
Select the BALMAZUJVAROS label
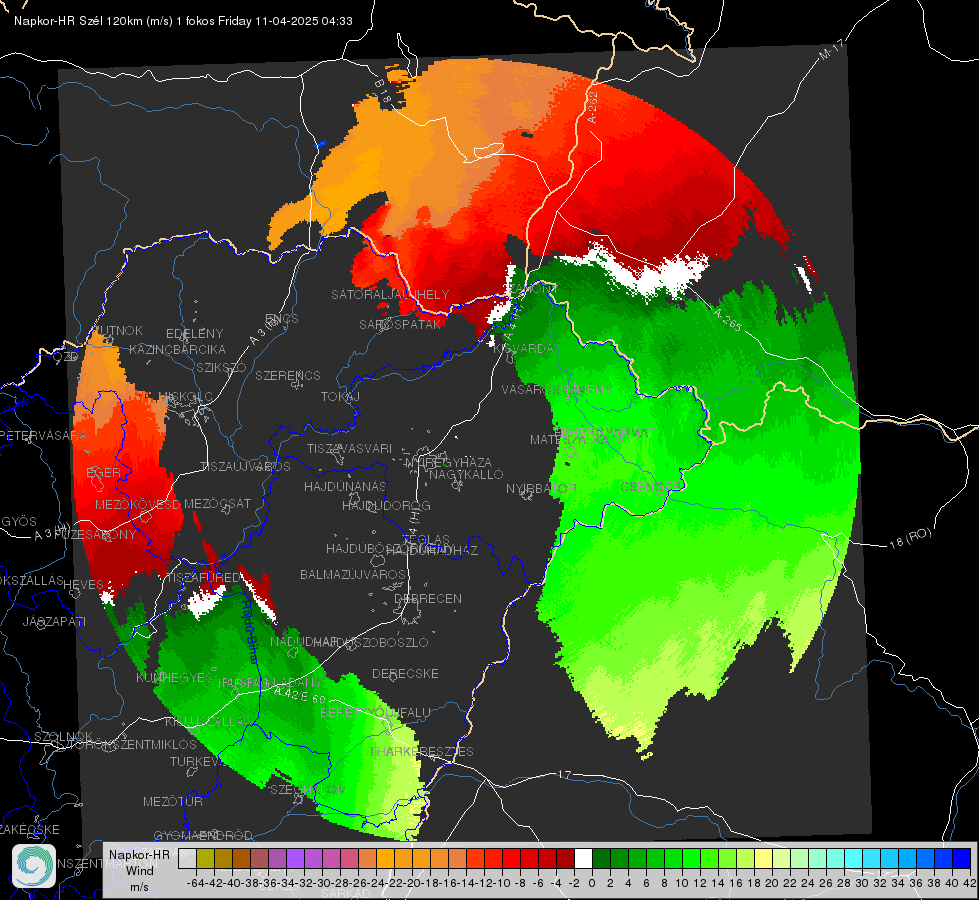(x=353, y=574)
